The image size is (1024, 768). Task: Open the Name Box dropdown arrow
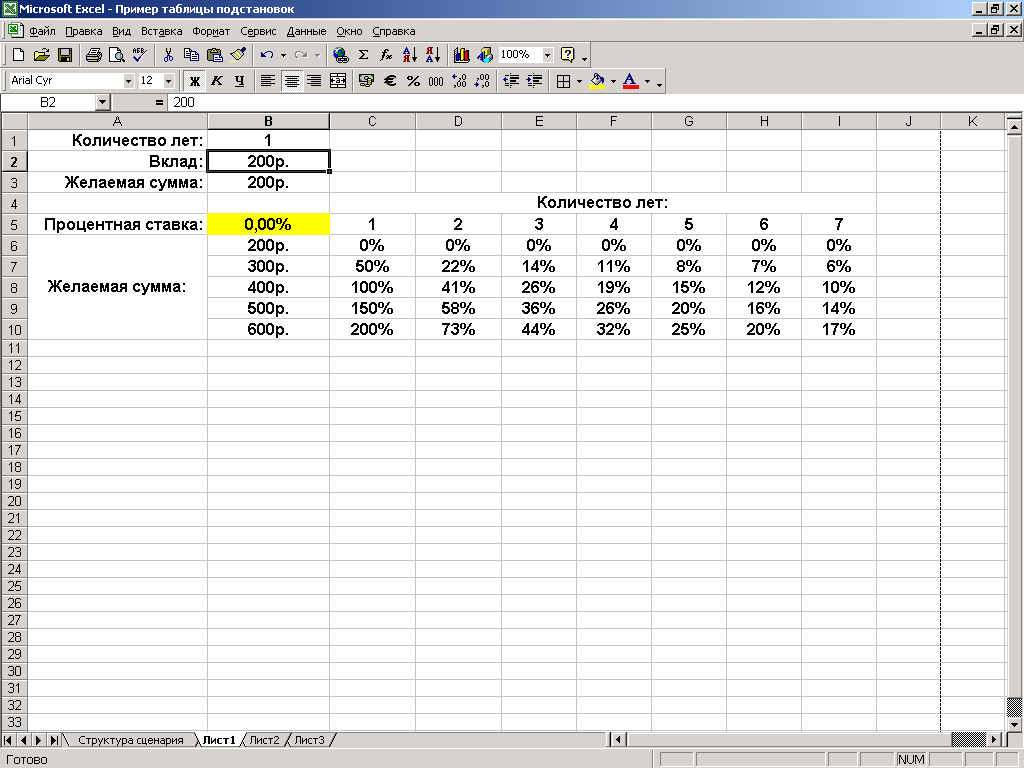tap(102, 102)
